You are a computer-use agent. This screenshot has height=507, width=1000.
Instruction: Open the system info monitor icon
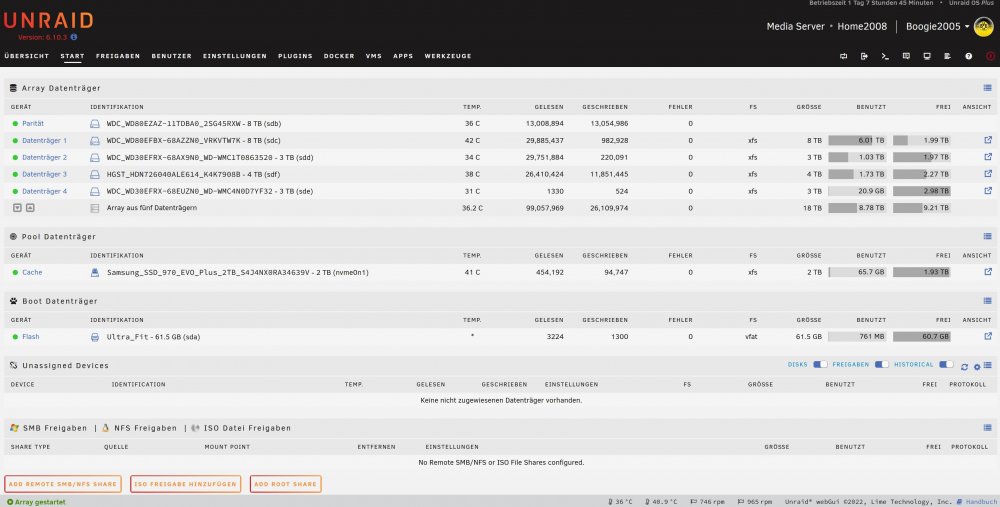(927, 56)
